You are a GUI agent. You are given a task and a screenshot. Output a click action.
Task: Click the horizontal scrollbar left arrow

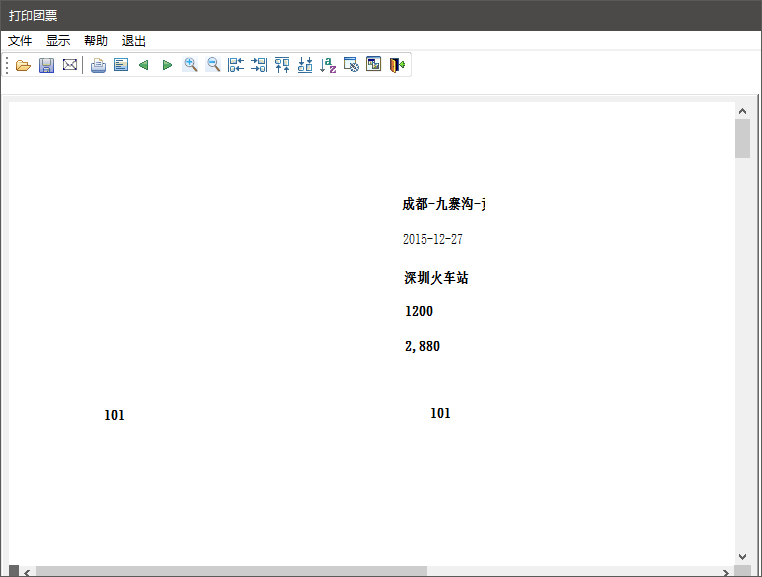click(x=27, y=572)
